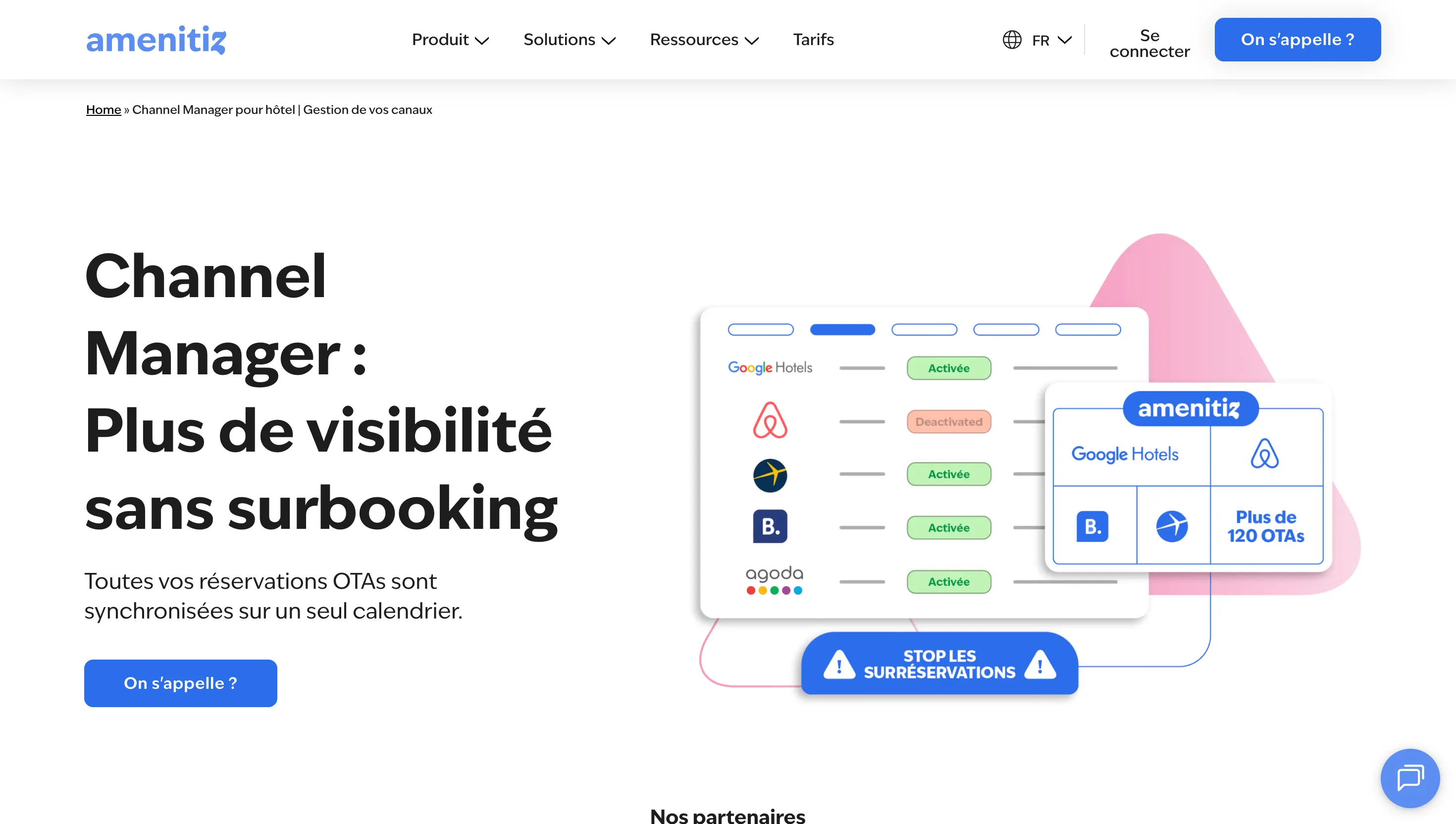Viewport: 1456px width, 824px height.
Task: Click the agoda logo in channel list
Action: (x=774, y=580)
